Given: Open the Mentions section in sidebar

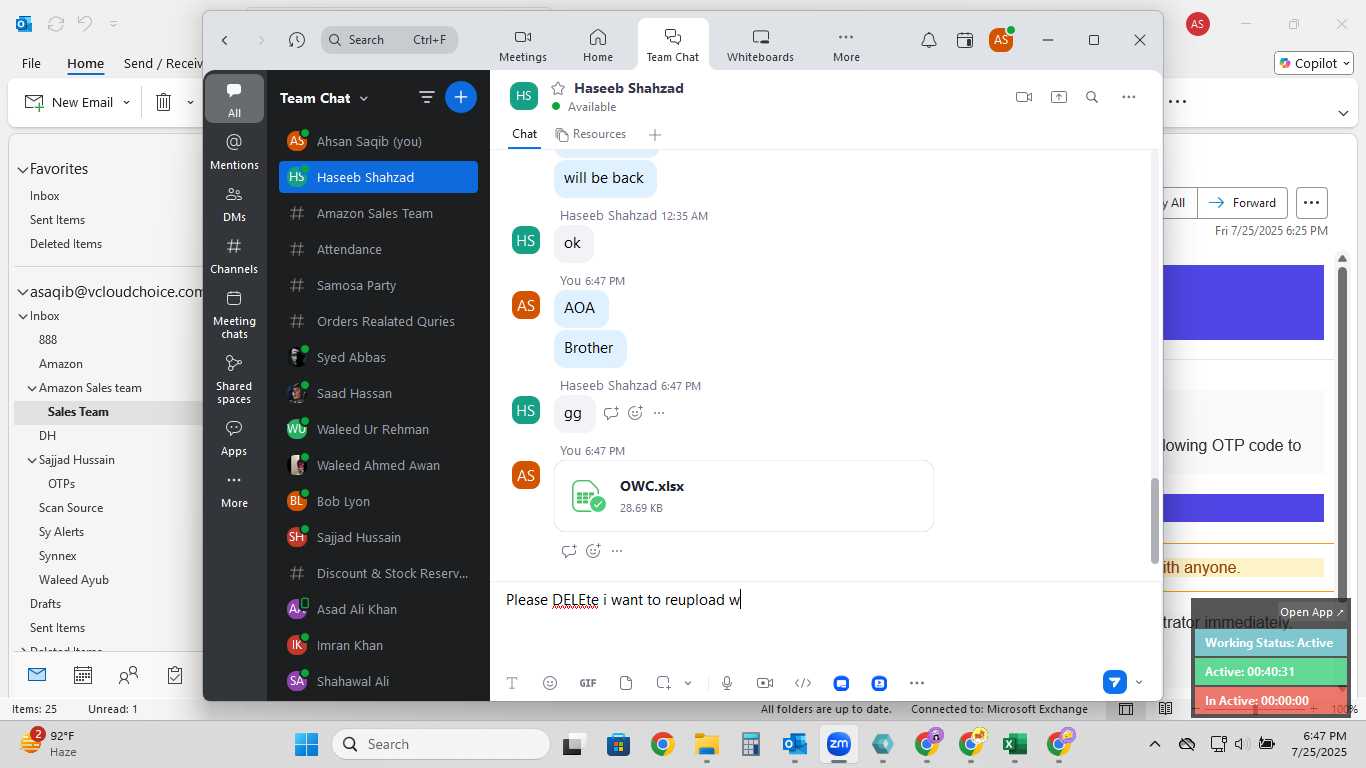Looking at the screenshot, I should point(234,152).
